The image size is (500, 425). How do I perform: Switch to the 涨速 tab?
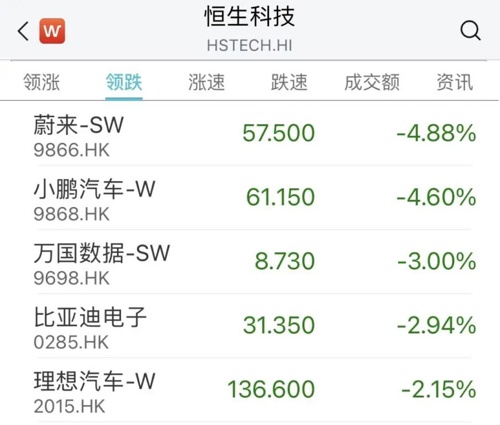(x=207, y=82)
